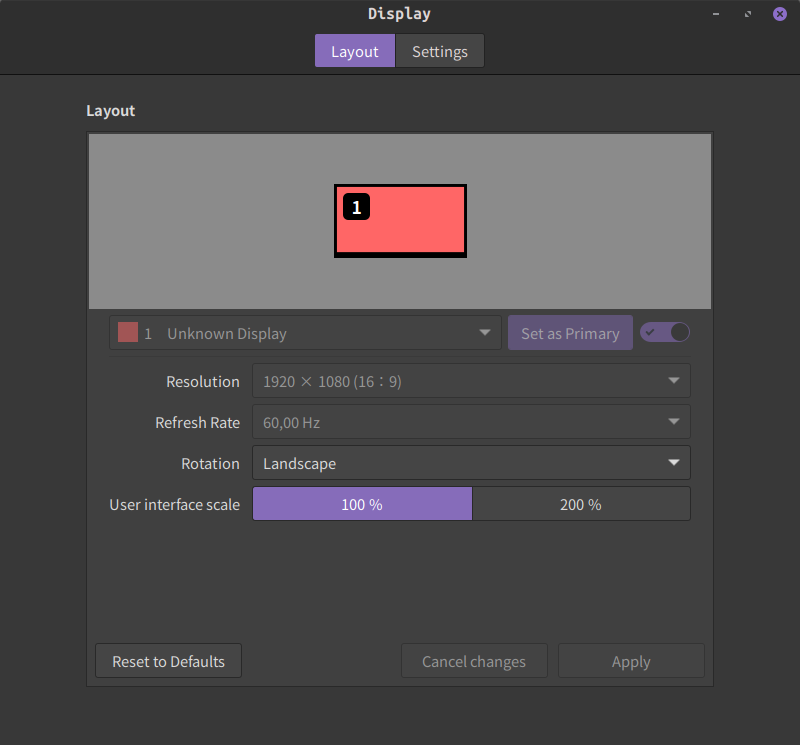Click the Apply button
800x745 pixels.
pyautogui.click(x=631, y=661)
